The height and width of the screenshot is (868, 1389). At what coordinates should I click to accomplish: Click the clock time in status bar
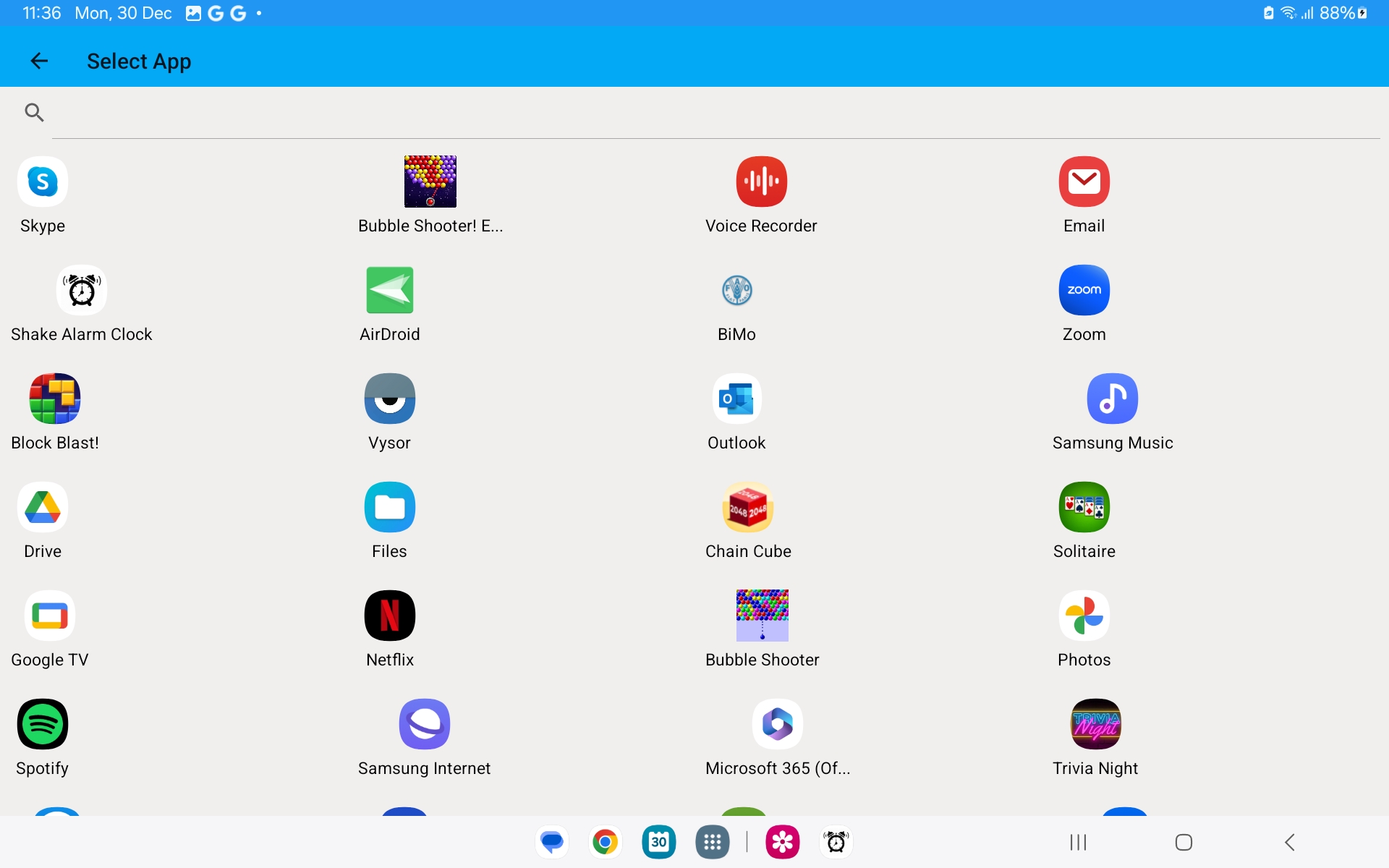pyautogui.click(x=42, y=13)
